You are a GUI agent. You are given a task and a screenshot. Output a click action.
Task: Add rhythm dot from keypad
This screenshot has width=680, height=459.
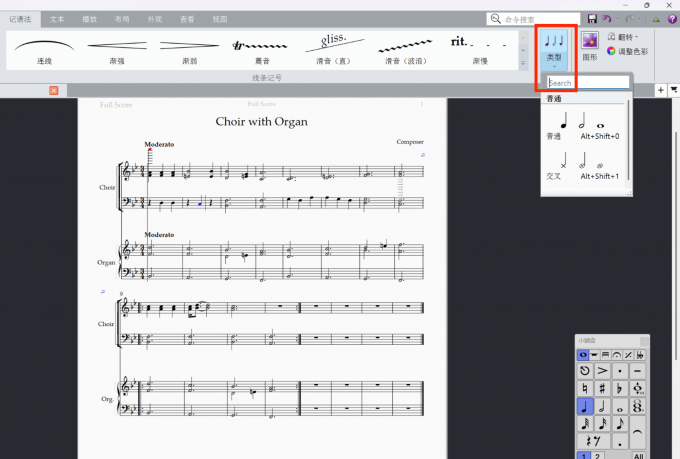point(620,441)
